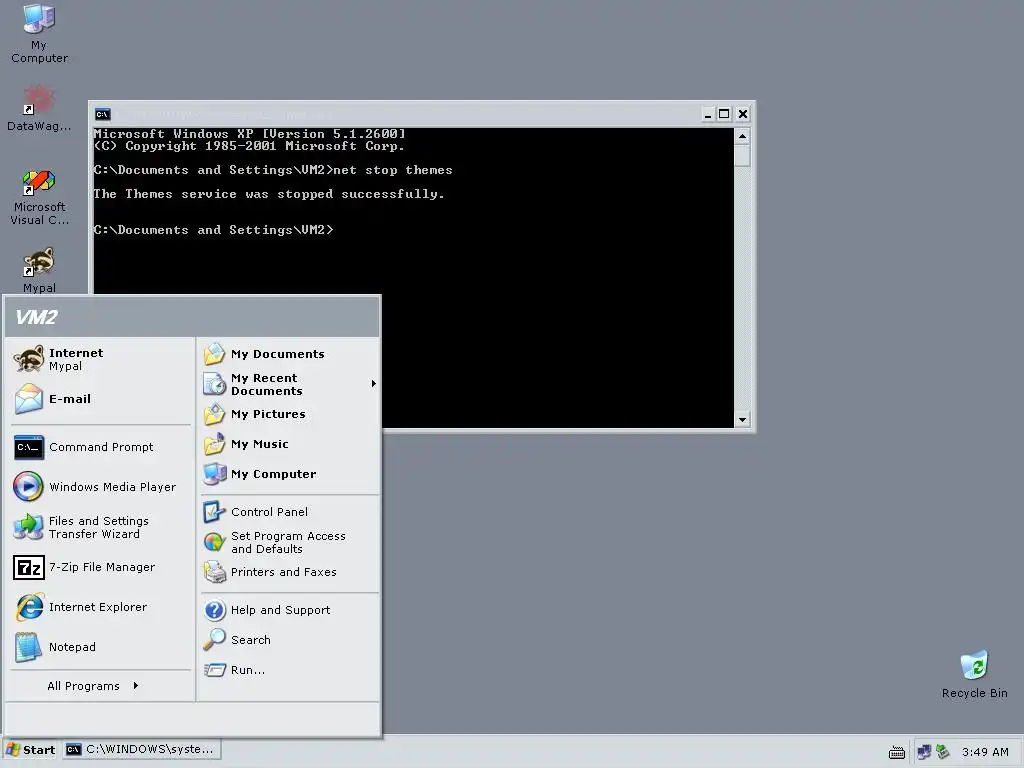
Task: Open Files and Settings Transfer Wizard
Action: coord(101,527)
